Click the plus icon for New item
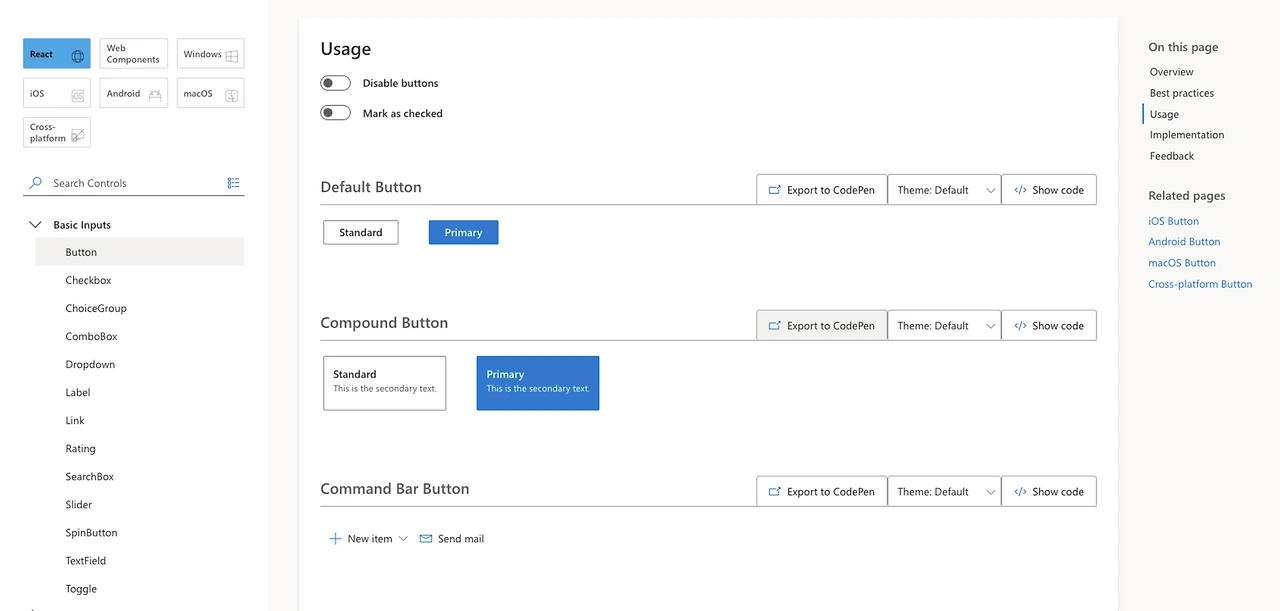1280x611 pixels. coord(335,539)
